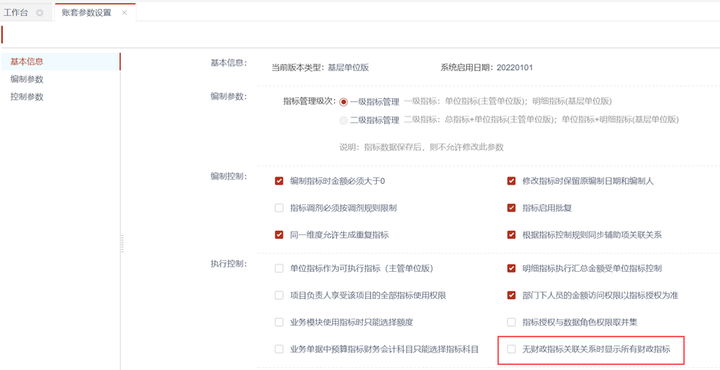Select 控制参数 in the left sidebar
Image resolution: width=720 pixels, height=370 pixels.
pyautogui.click(x=27, y=97)
